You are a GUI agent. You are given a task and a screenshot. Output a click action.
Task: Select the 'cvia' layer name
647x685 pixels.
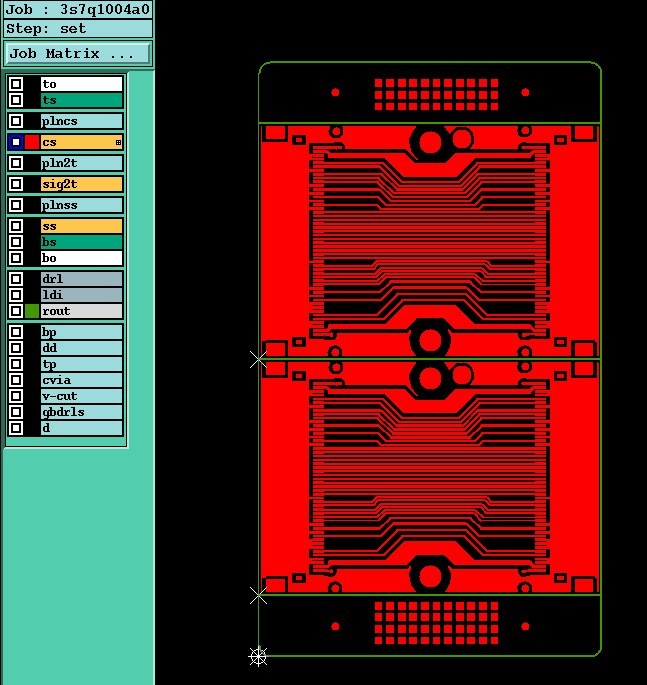[82, 380]
